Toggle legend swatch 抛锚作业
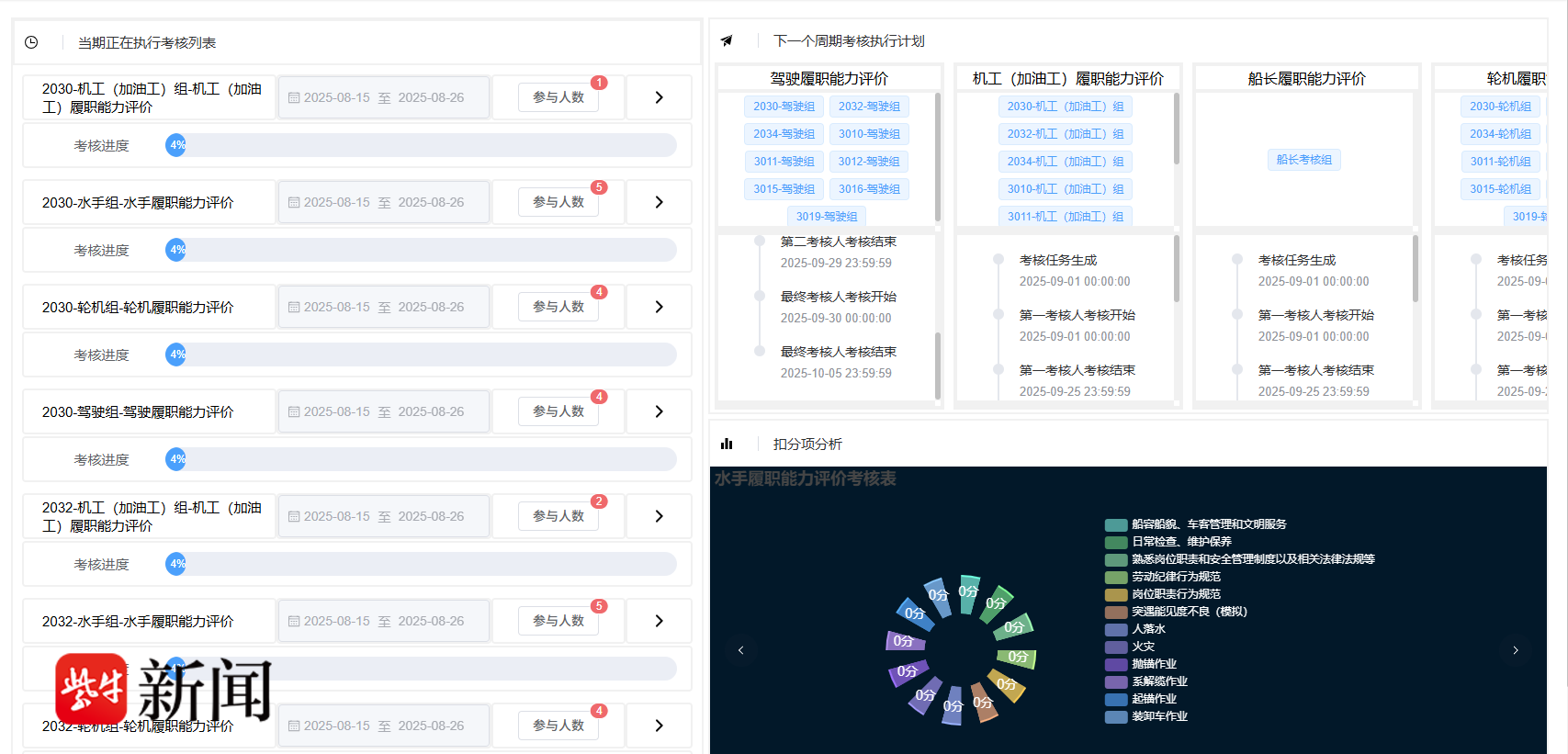The image size is (1568, 754). coord(1116,665)
